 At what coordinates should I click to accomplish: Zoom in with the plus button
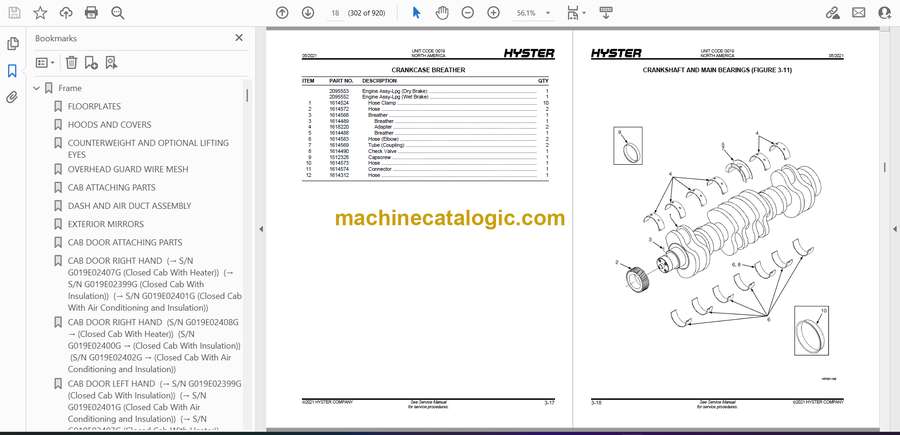[x=494, y=13]
